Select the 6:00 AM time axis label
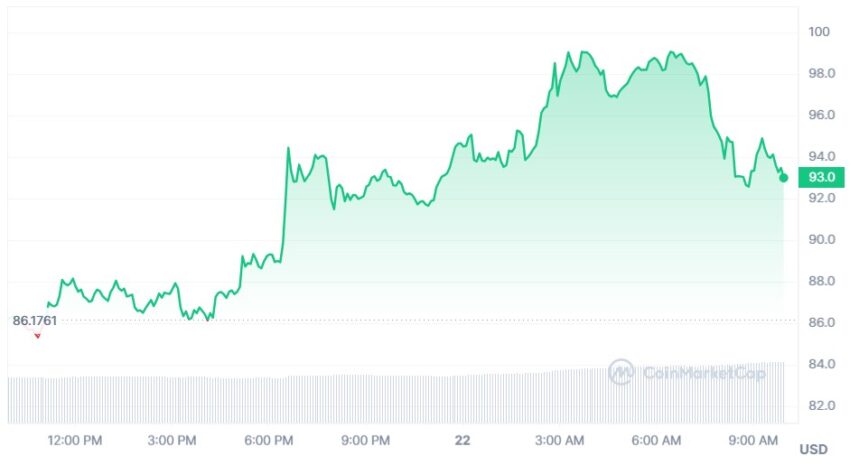The image size is (850, 465). click(x=656, y=441)
